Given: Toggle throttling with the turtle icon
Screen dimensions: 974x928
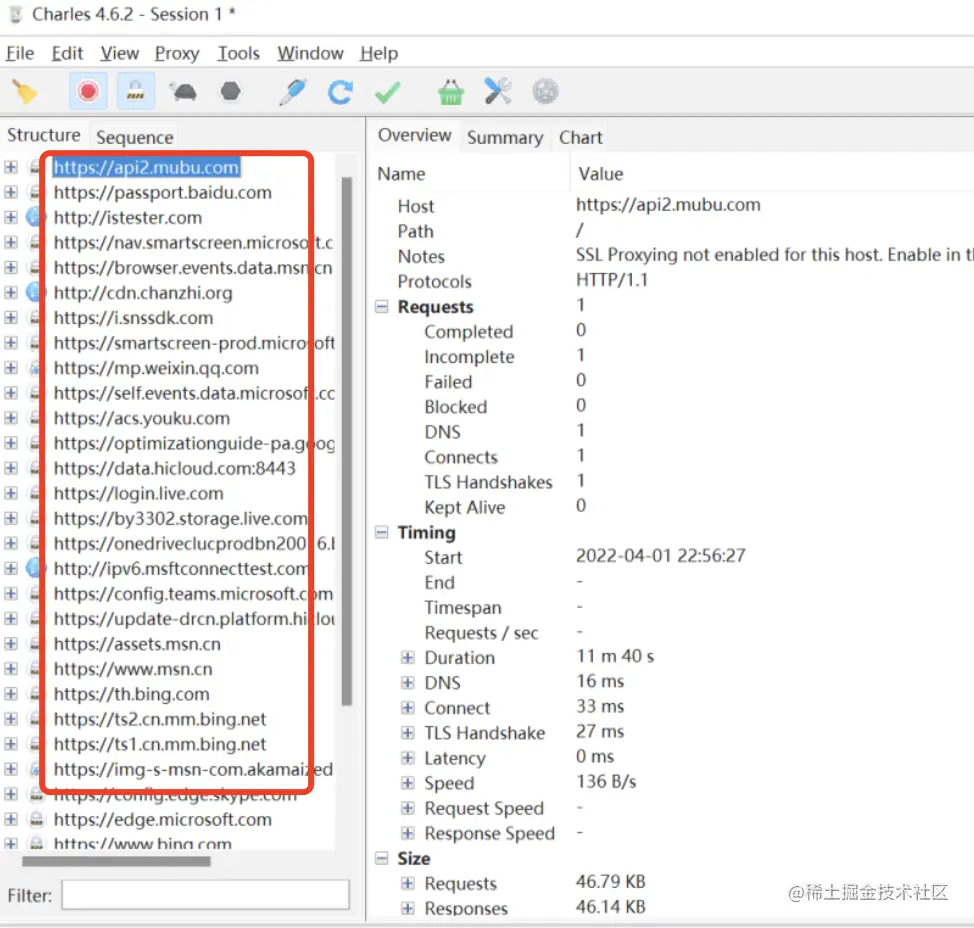Looking at the screenshot, I should (184, 92).
